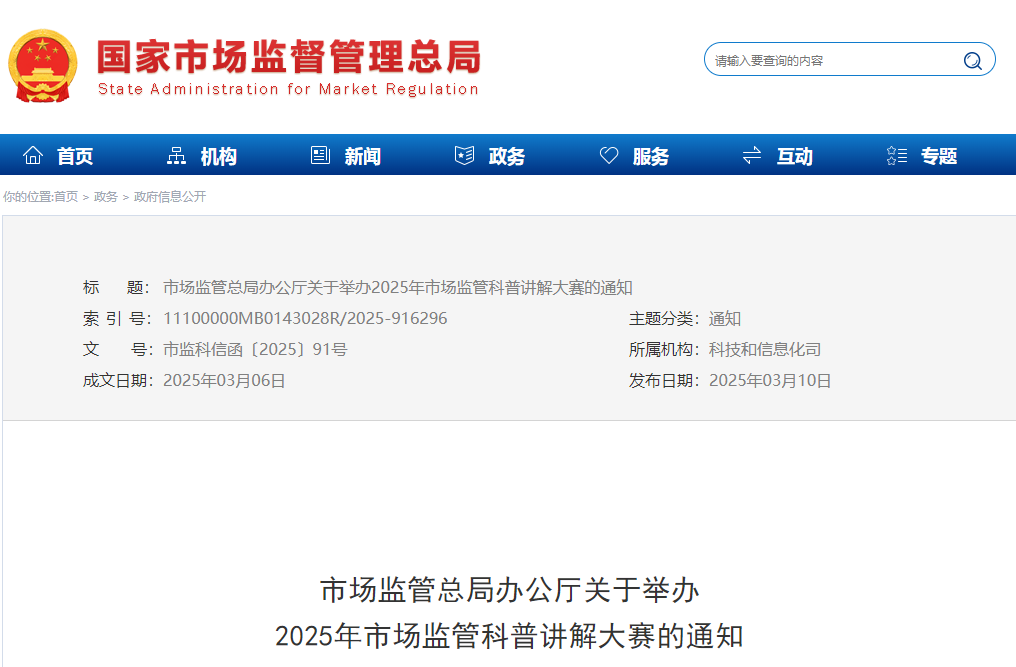
Task: Click the 索引号 field label
Action: click(117, 318)
